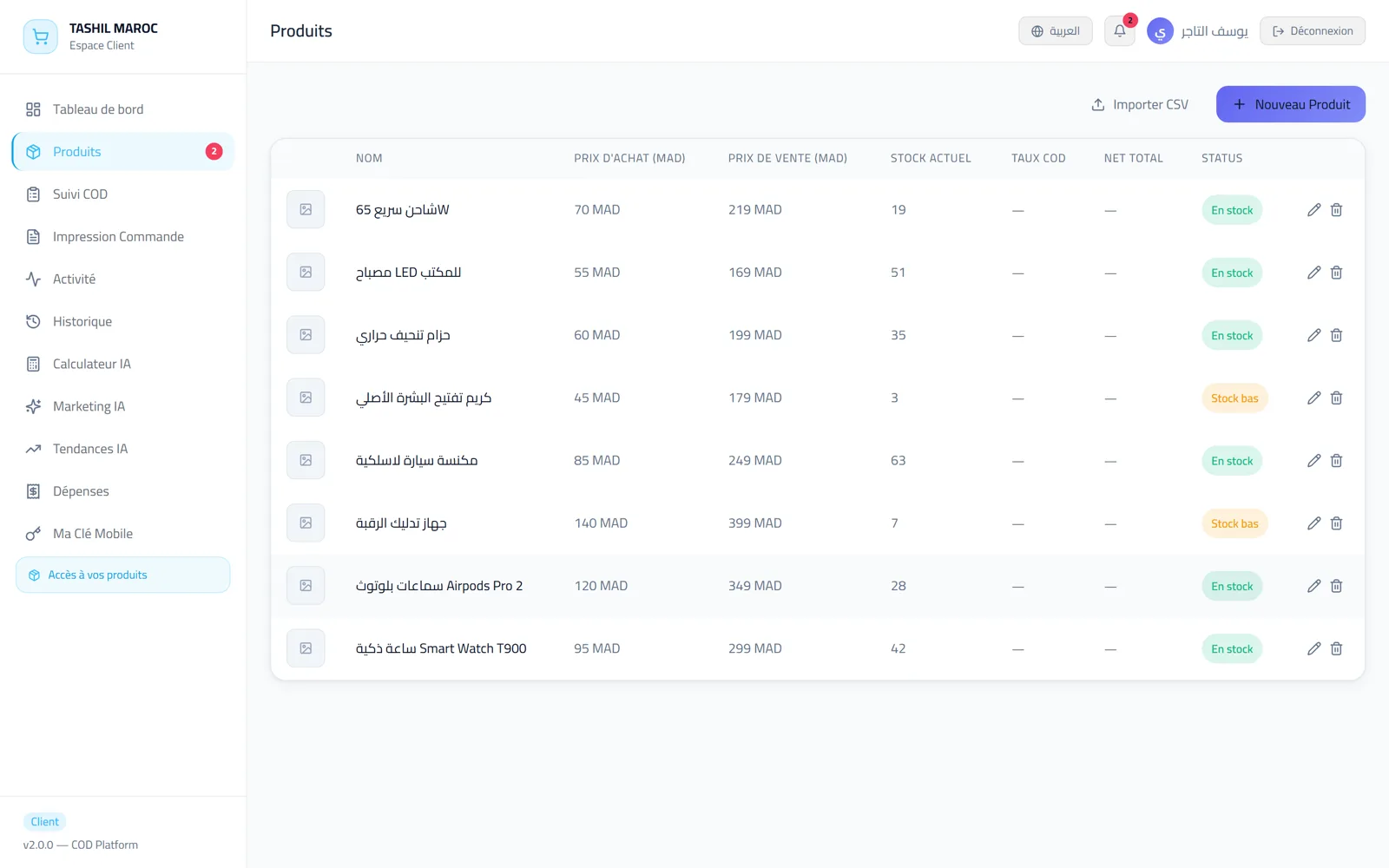Click edit pencil for Smart Watch T900
Screen dimensions: 1389x868
pyautogui.click(x=1313, y=648)
